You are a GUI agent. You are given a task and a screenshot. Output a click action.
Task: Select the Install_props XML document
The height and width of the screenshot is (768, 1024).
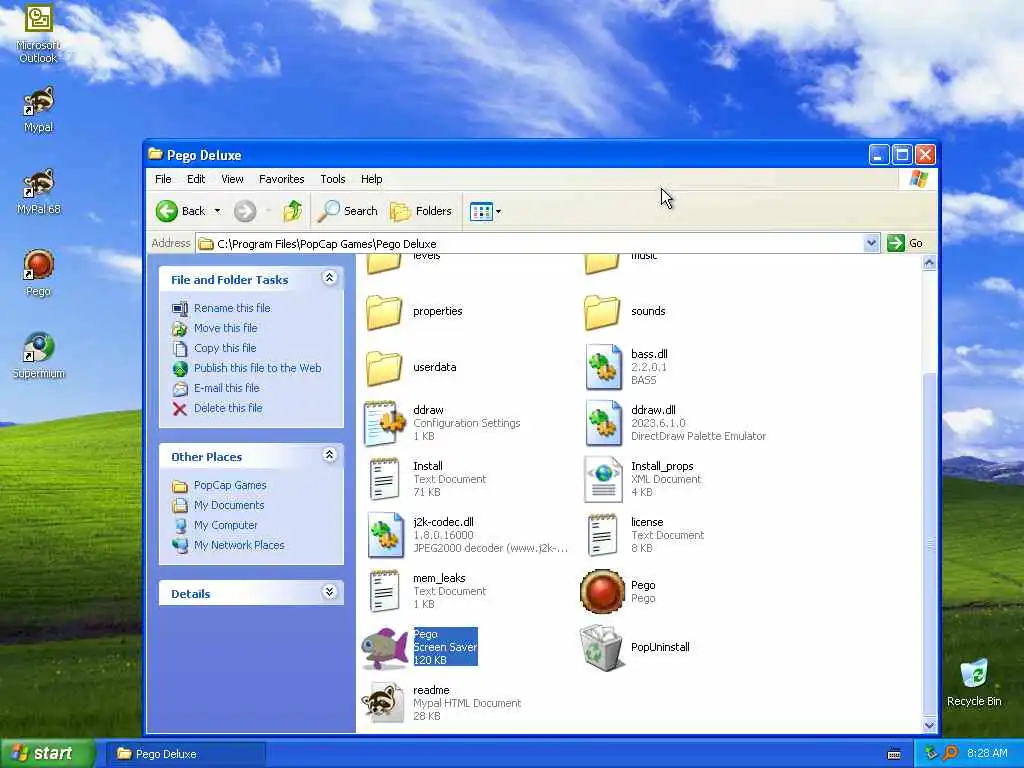coord(643,479)
